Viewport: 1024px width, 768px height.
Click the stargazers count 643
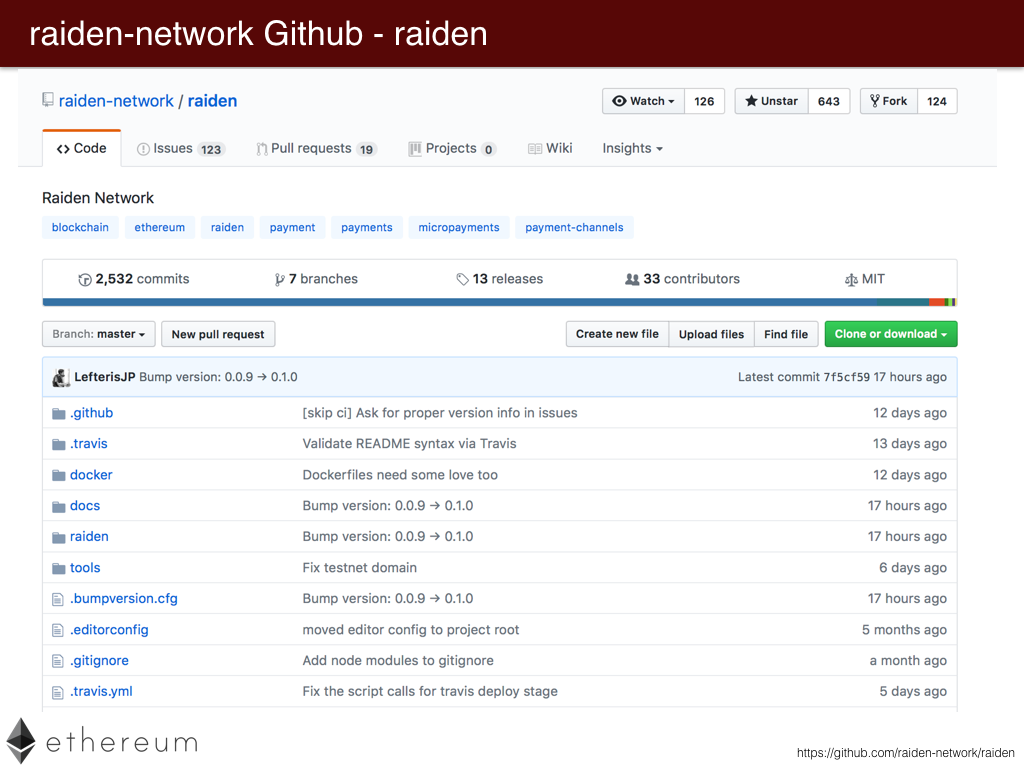tap(829, 101)
